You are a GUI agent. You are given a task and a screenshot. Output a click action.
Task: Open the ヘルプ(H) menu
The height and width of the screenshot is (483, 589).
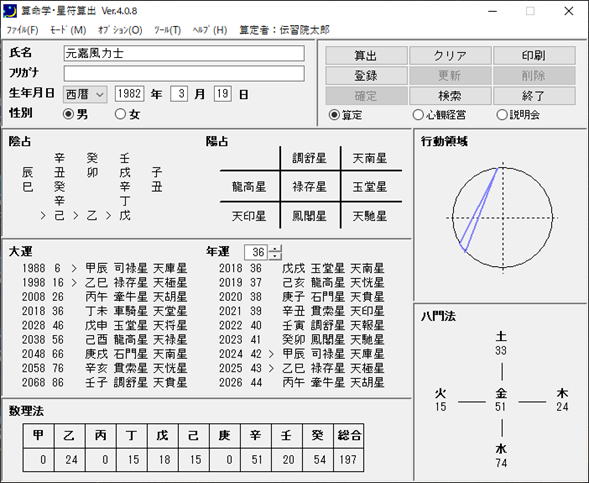pos(210,30)
